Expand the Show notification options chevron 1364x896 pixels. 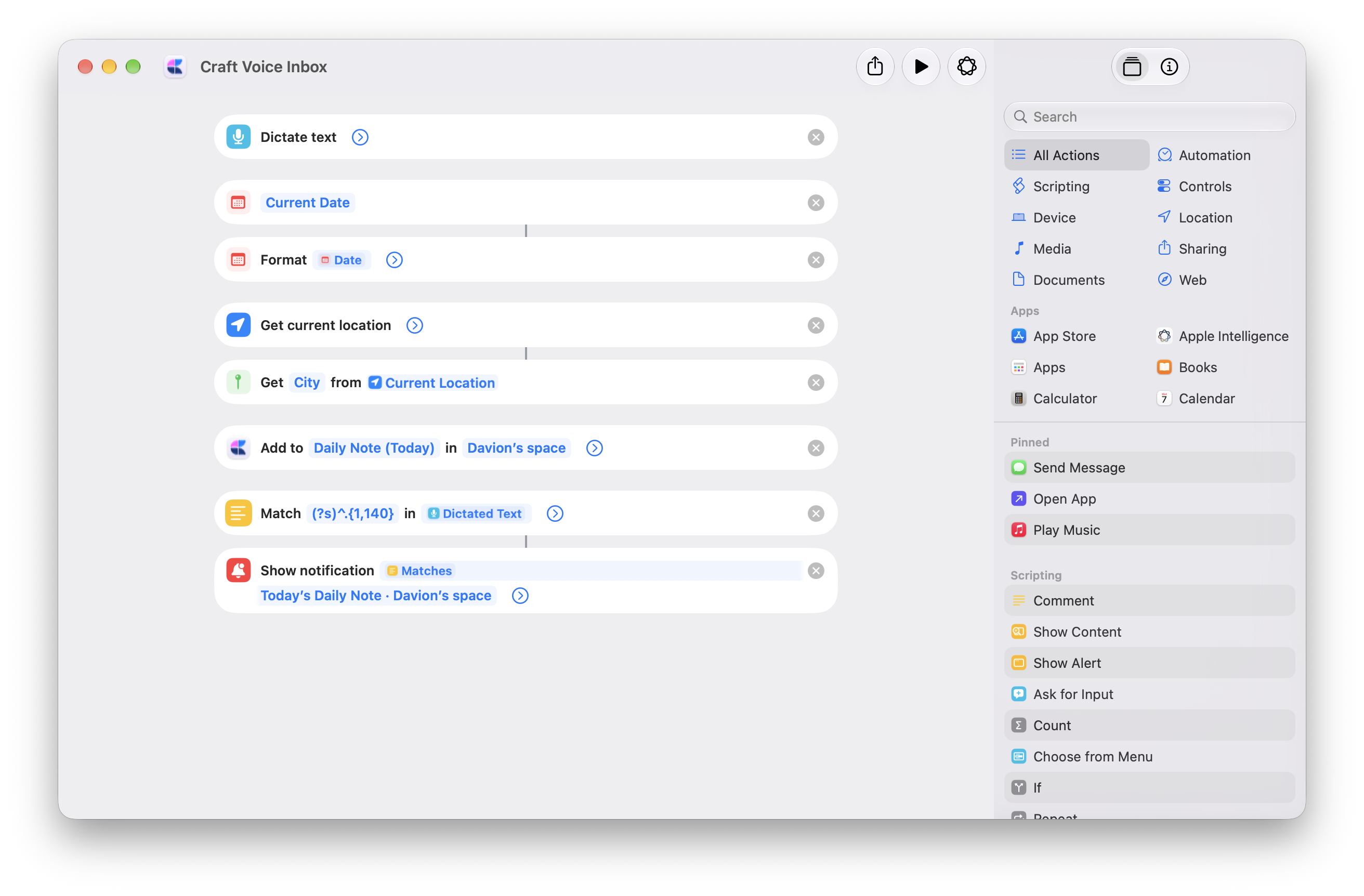pyautogui.click(x=520, y=595)
